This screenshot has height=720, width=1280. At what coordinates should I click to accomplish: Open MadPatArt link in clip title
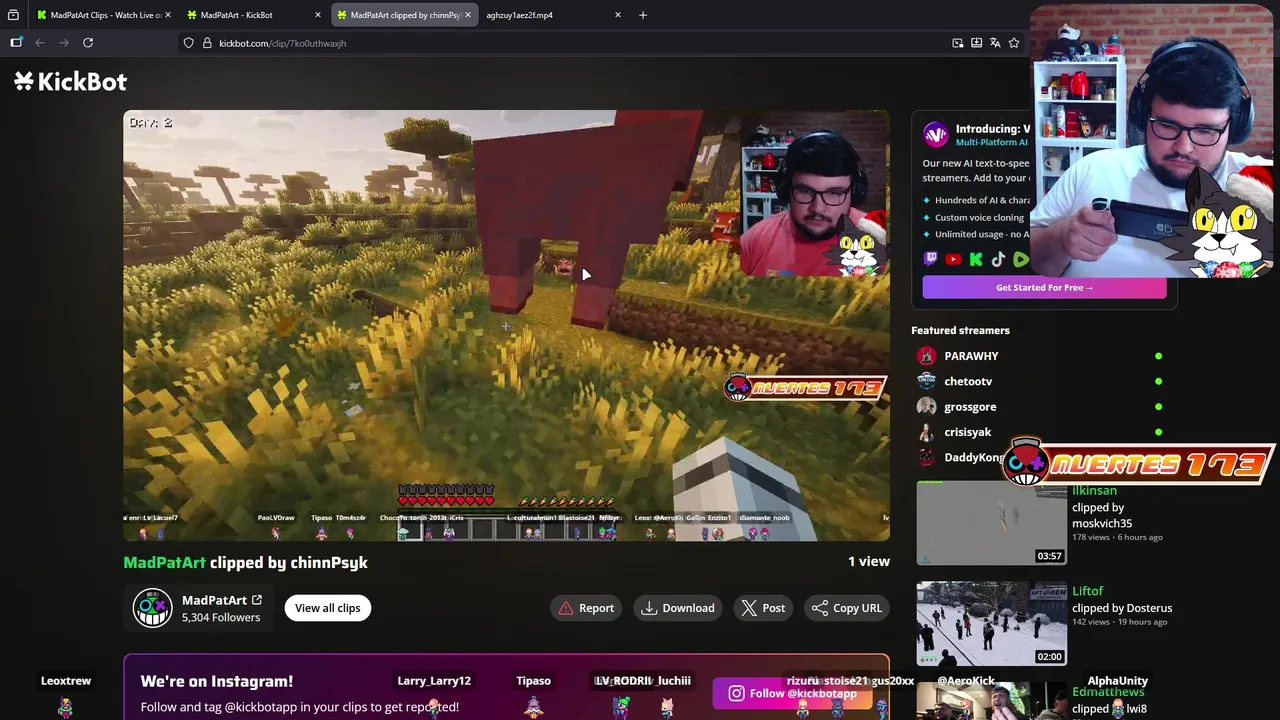click(164, 562)
